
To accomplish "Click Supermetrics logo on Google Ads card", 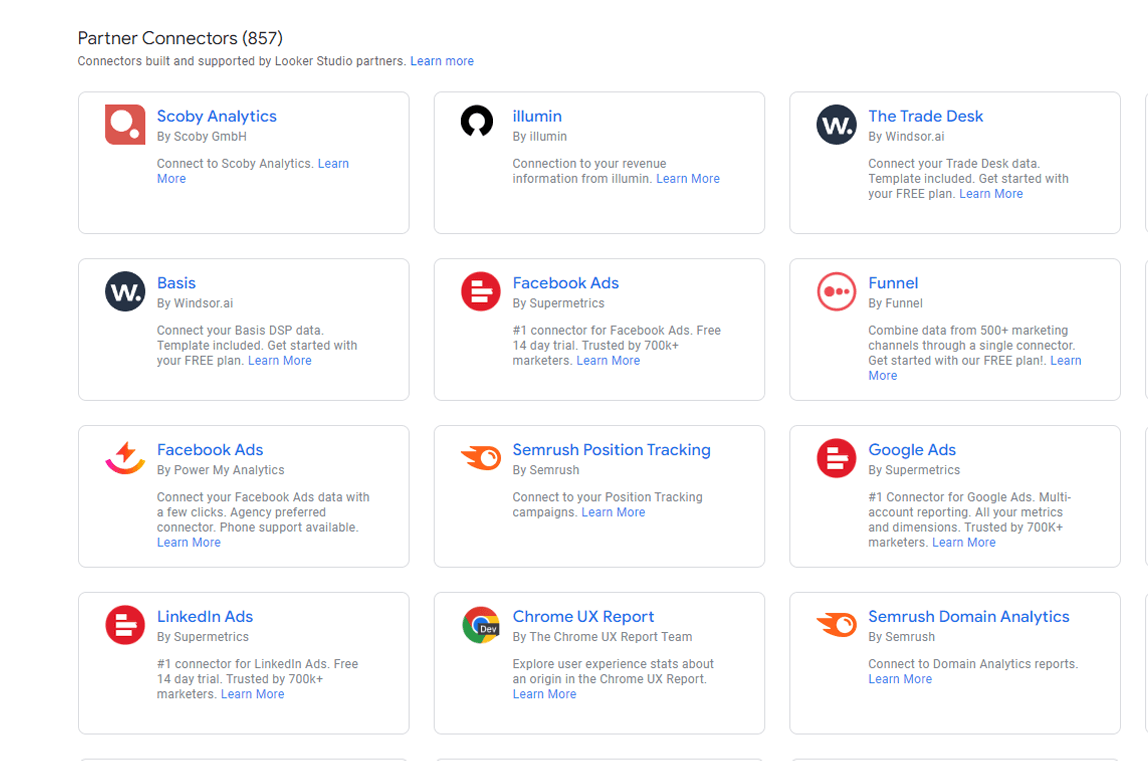I will click(836, 458).
